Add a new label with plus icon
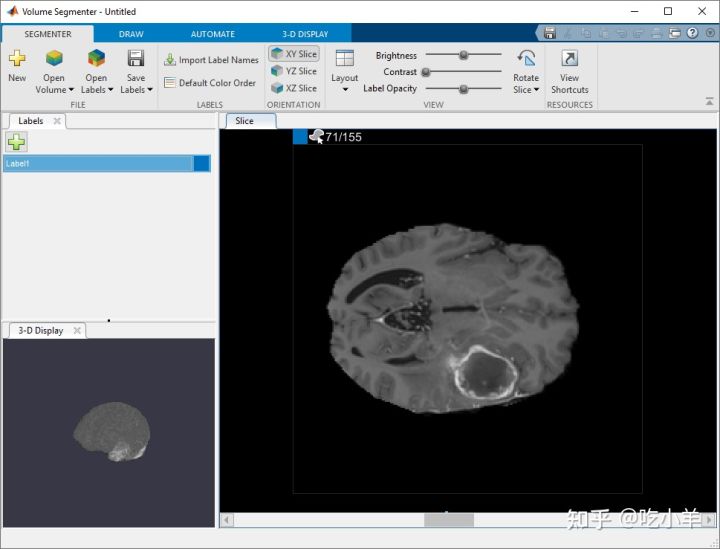 17,142
